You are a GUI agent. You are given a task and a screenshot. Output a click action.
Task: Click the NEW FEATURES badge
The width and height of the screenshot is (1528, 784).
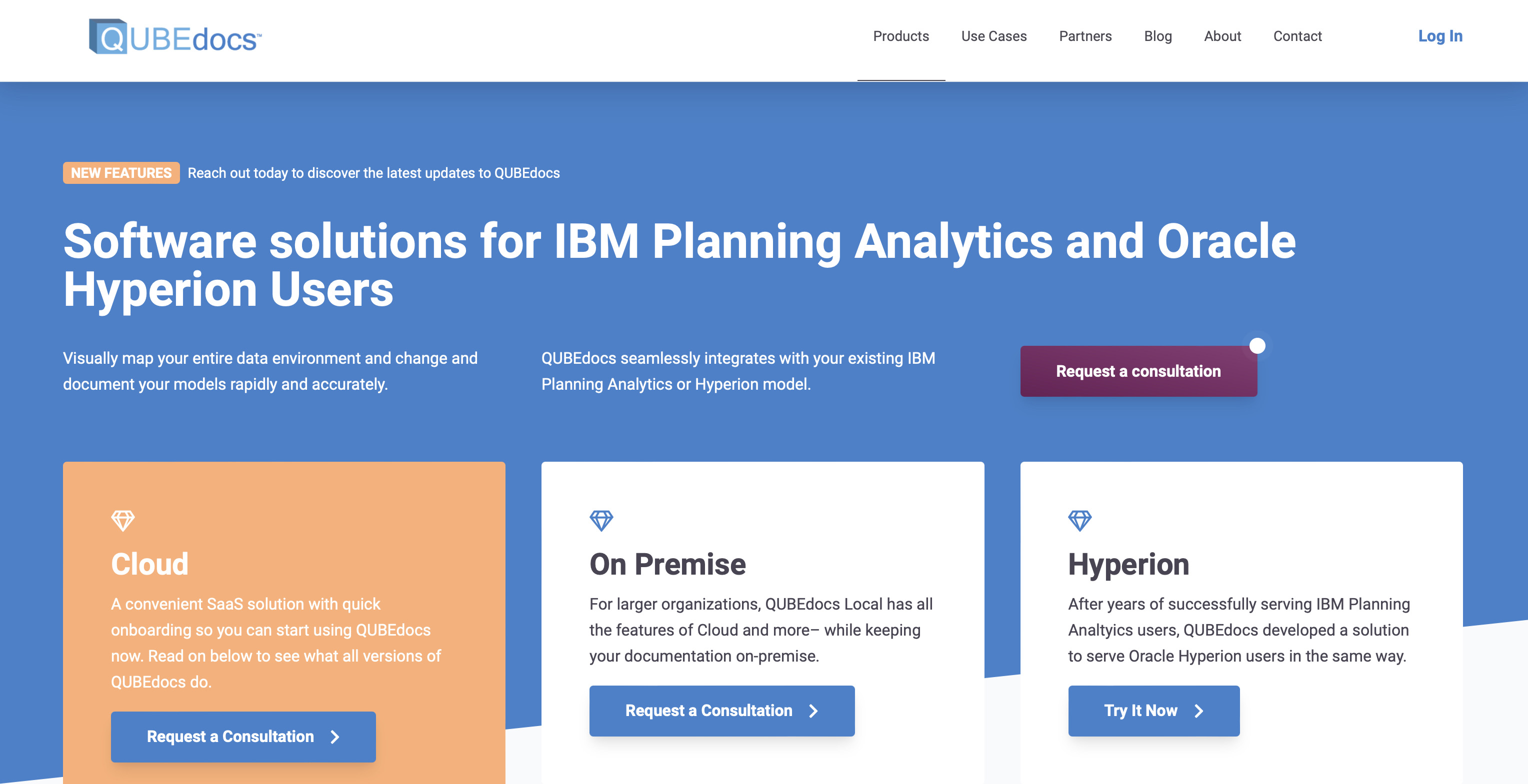pyautogui.click(x=121, y=172)
